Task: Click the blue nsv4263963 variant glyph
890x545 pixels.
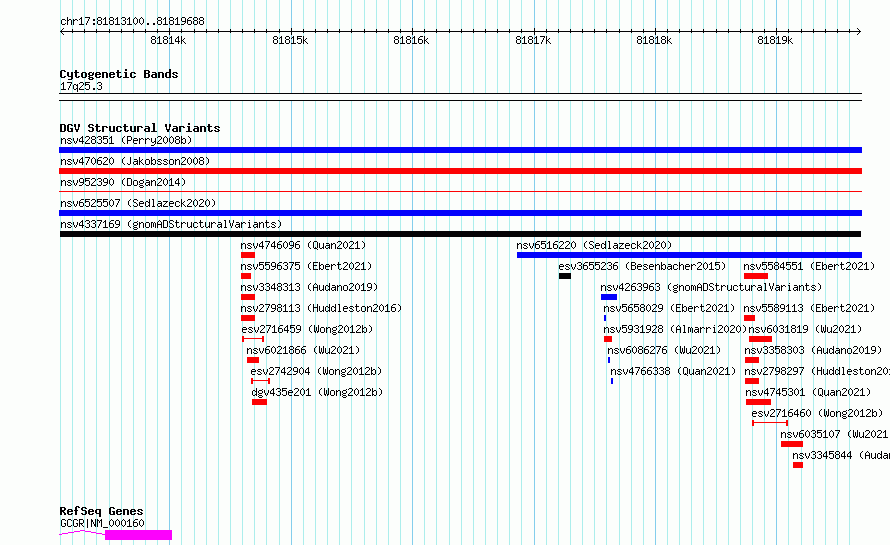Action: pyautogui.click(x=609, y=297)
